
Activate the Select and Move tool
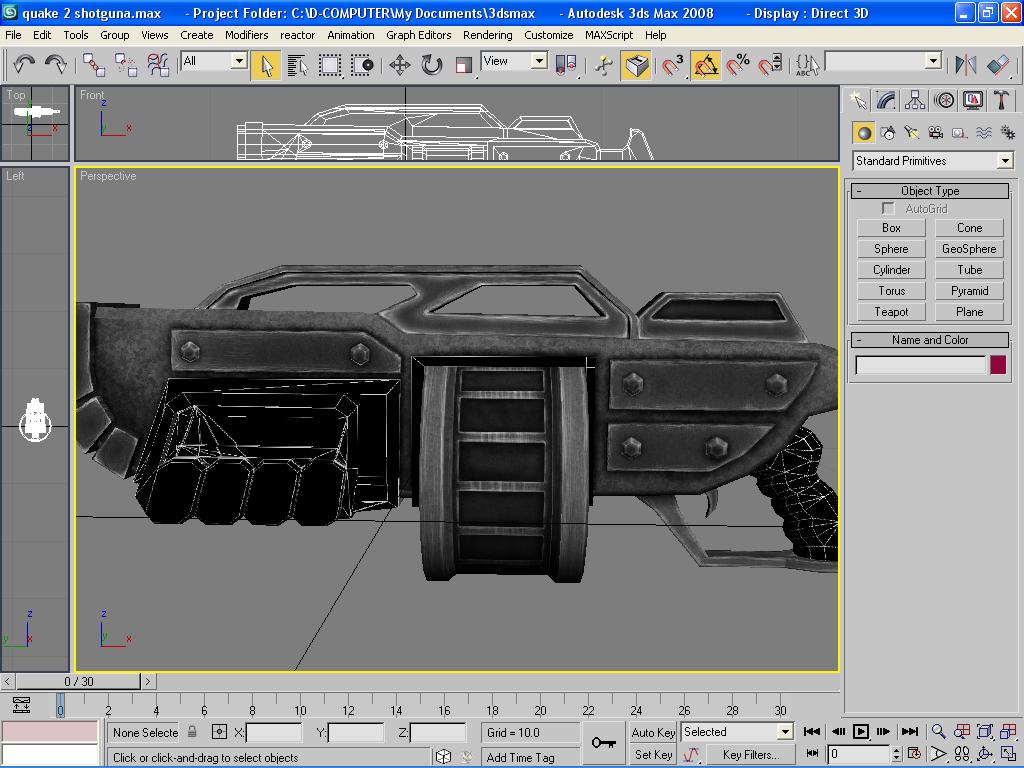click(400, 65)
